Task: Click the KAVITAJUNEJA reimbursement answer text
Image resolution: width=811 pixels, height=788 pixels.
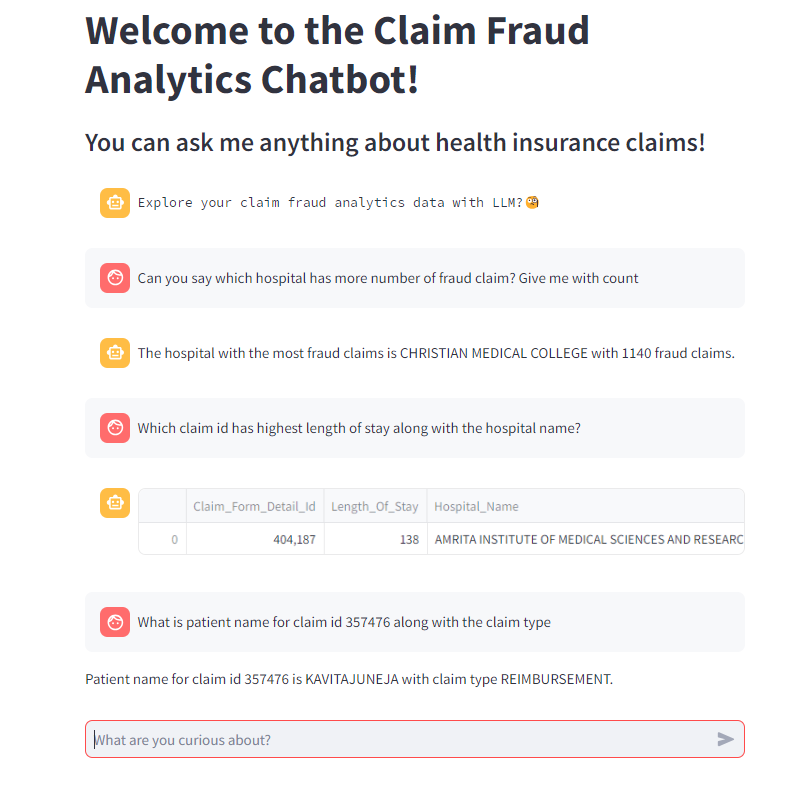Action: (349, 678)
